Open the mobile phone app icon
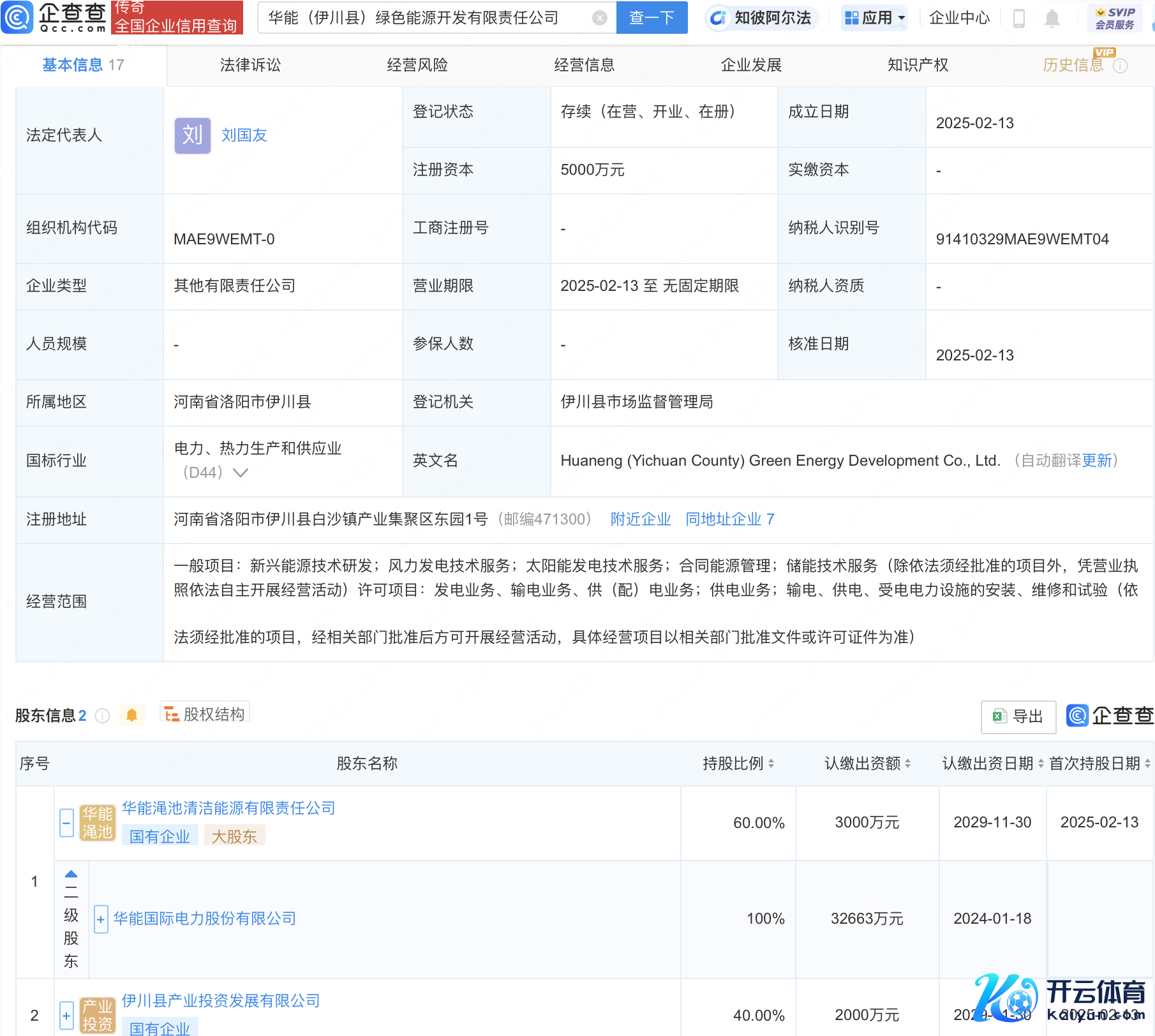 1019,18
